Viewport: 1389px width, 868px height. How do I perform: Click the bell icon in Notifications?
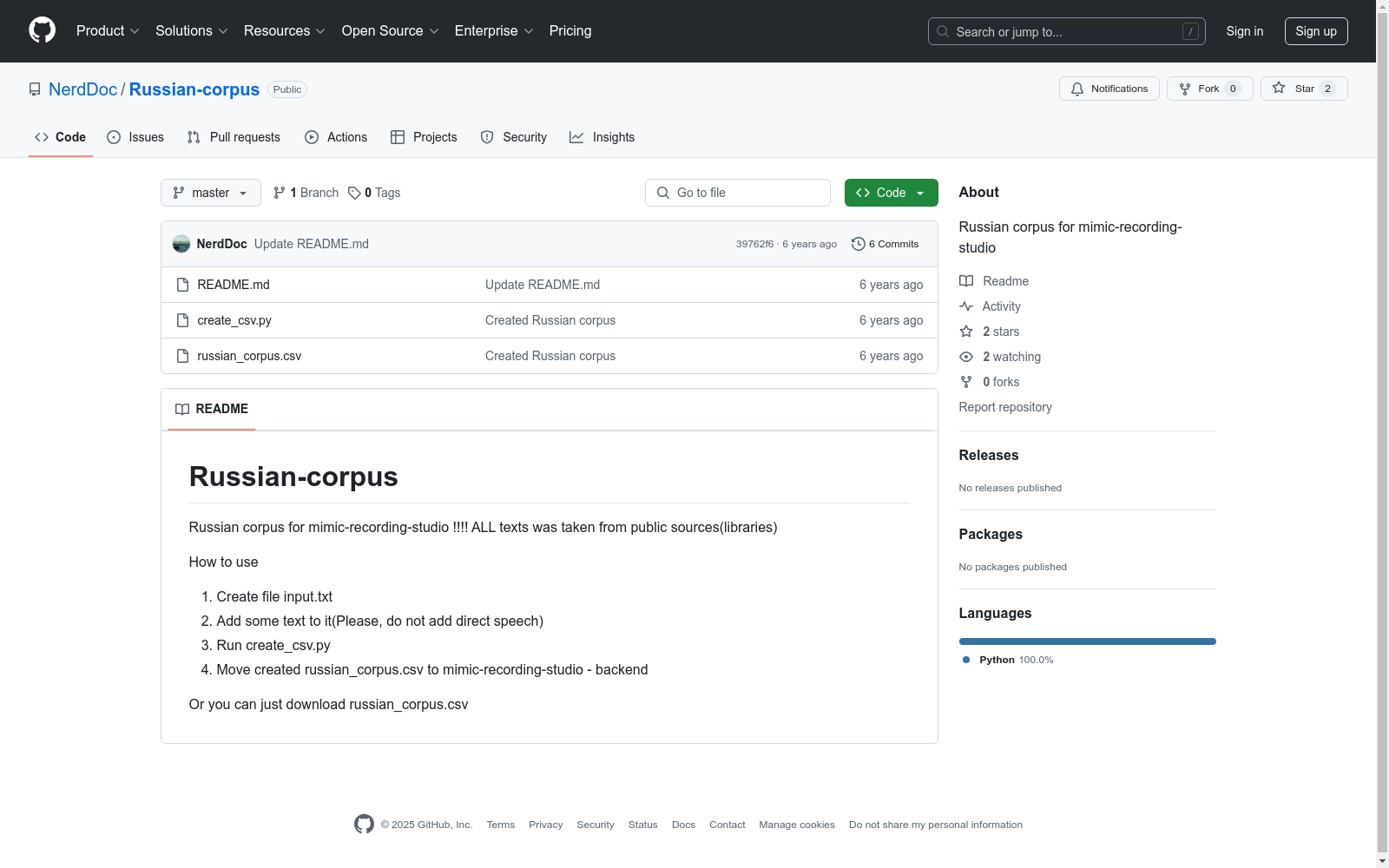click(1077, 89)
